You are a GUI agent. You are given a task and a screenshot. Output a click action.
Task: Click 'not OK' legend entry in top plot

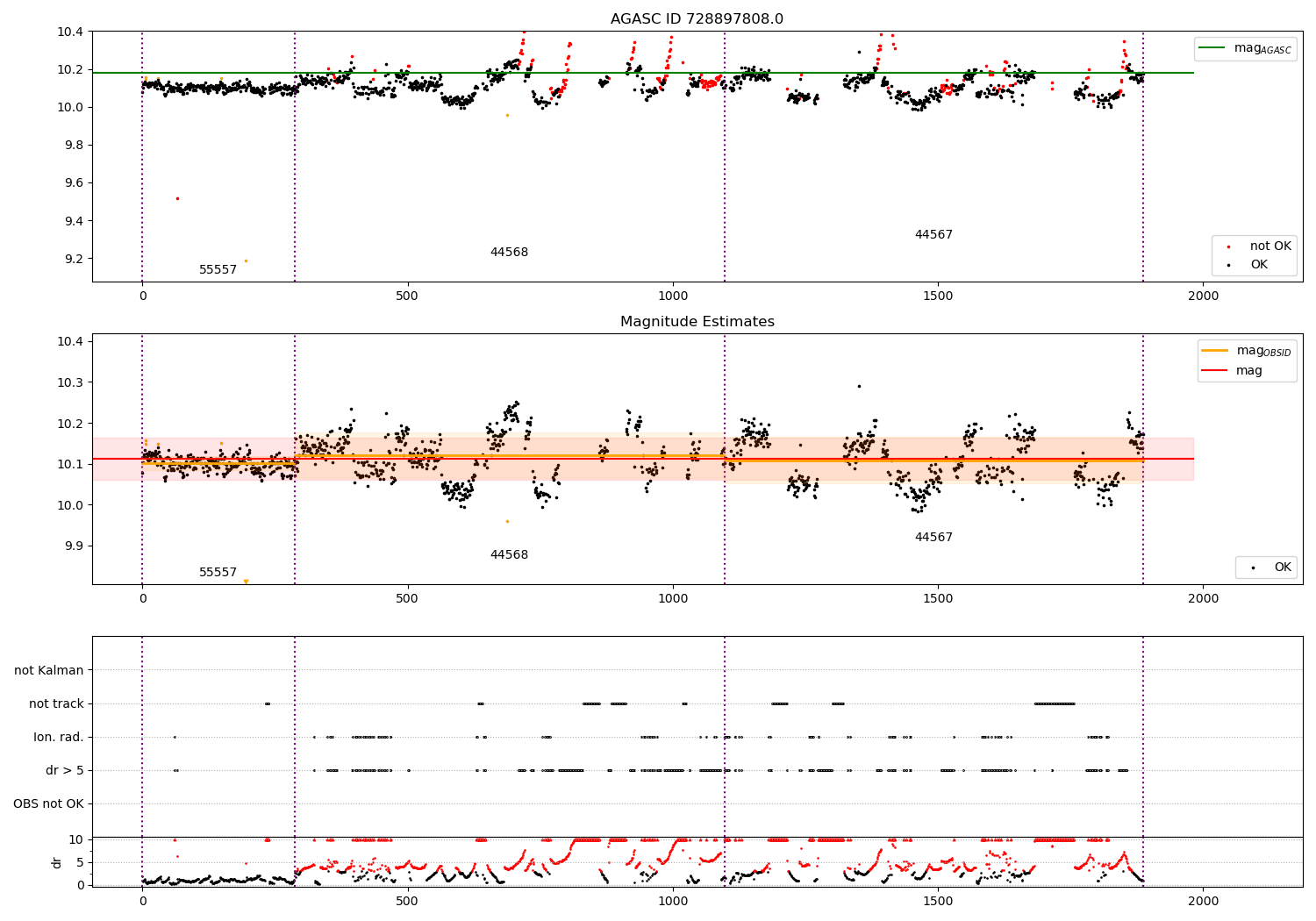coord(1260,246)
